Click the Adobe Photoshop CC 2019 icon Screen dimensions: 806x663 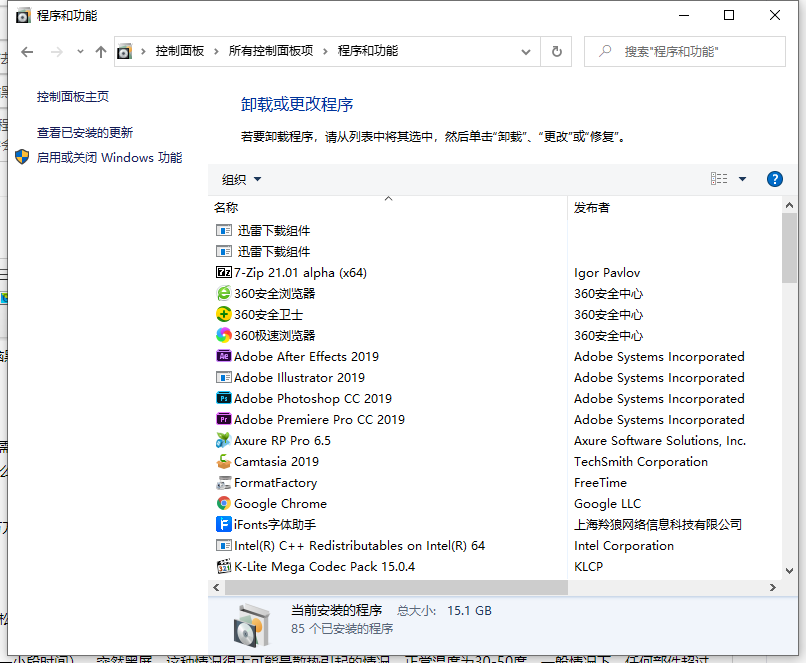[224, 398]
